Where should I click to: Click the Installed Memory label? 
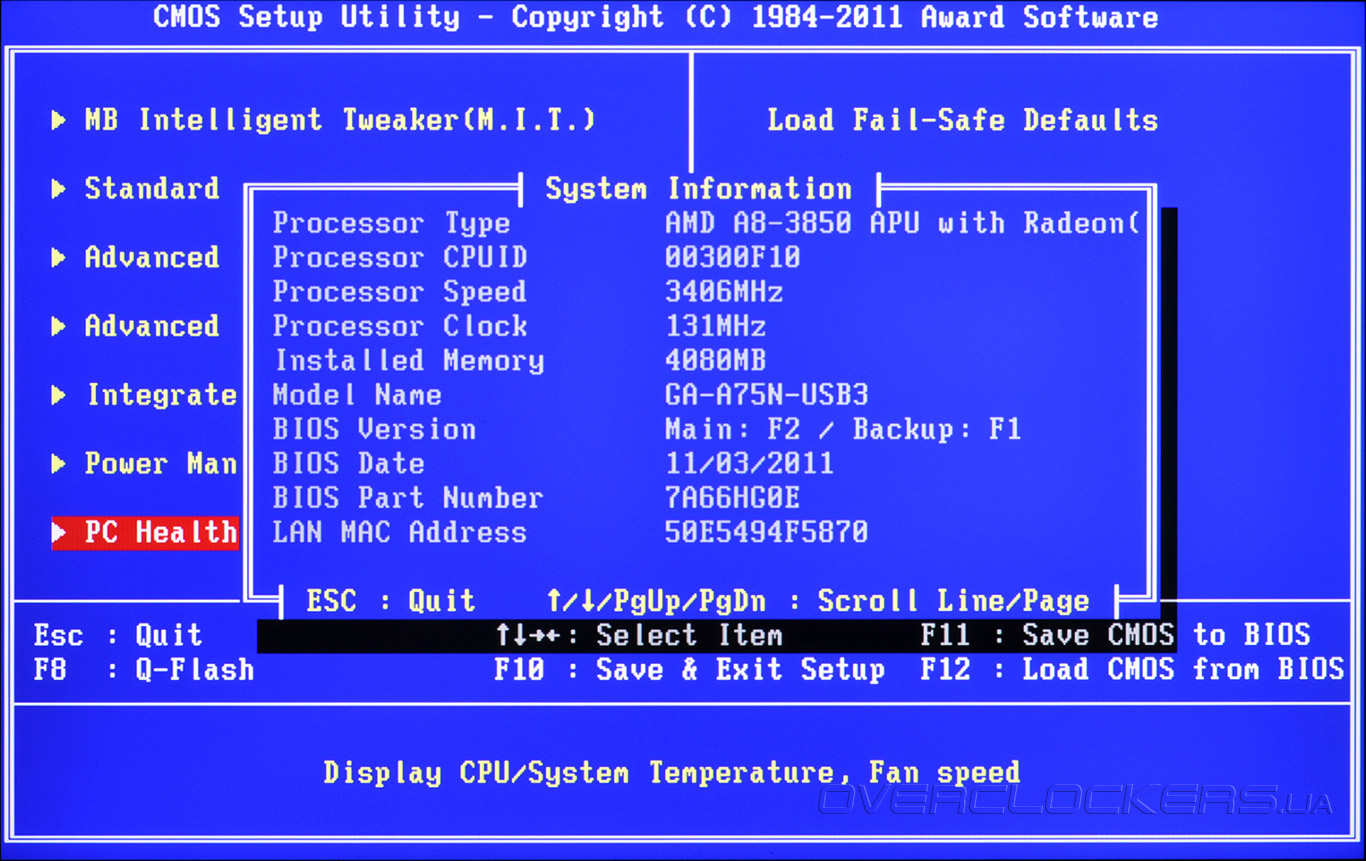409,360
